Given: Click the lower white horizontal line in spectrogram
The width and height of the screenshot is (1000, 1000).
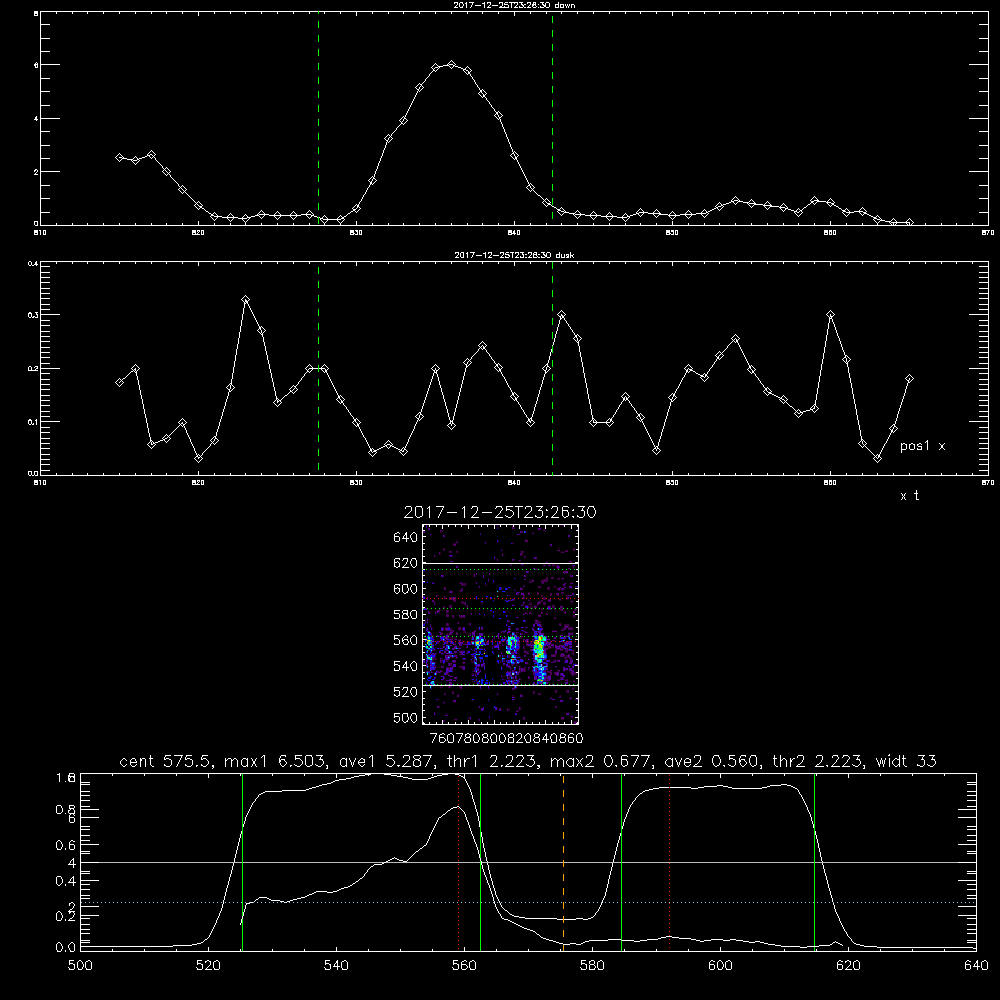Looking at the screenshot, I should (x=501, y=686).
